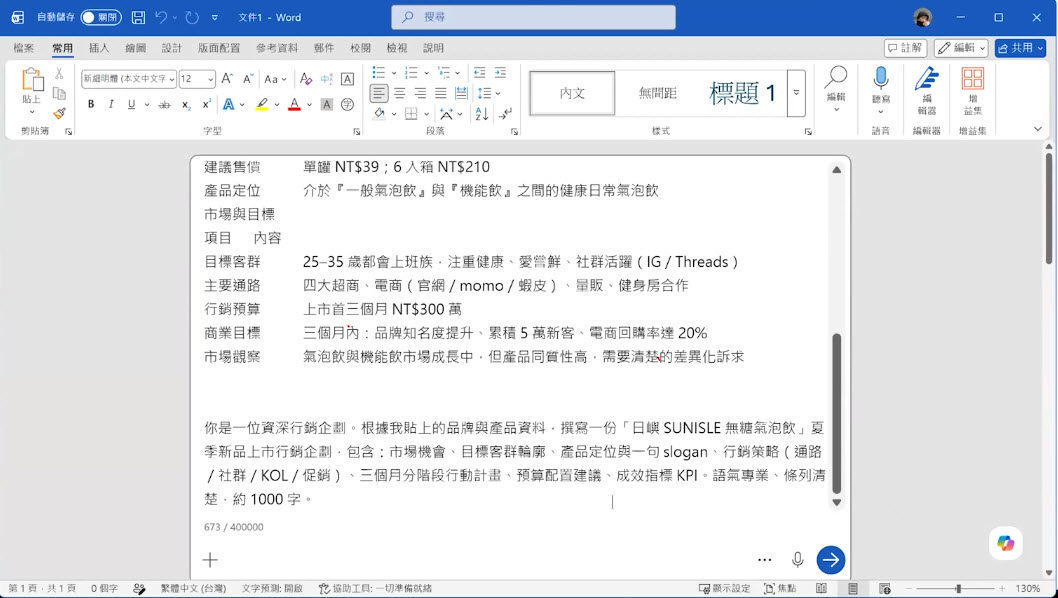Decrease paragraph indent
Screen dimensions: 1058x598
(480, 72)
